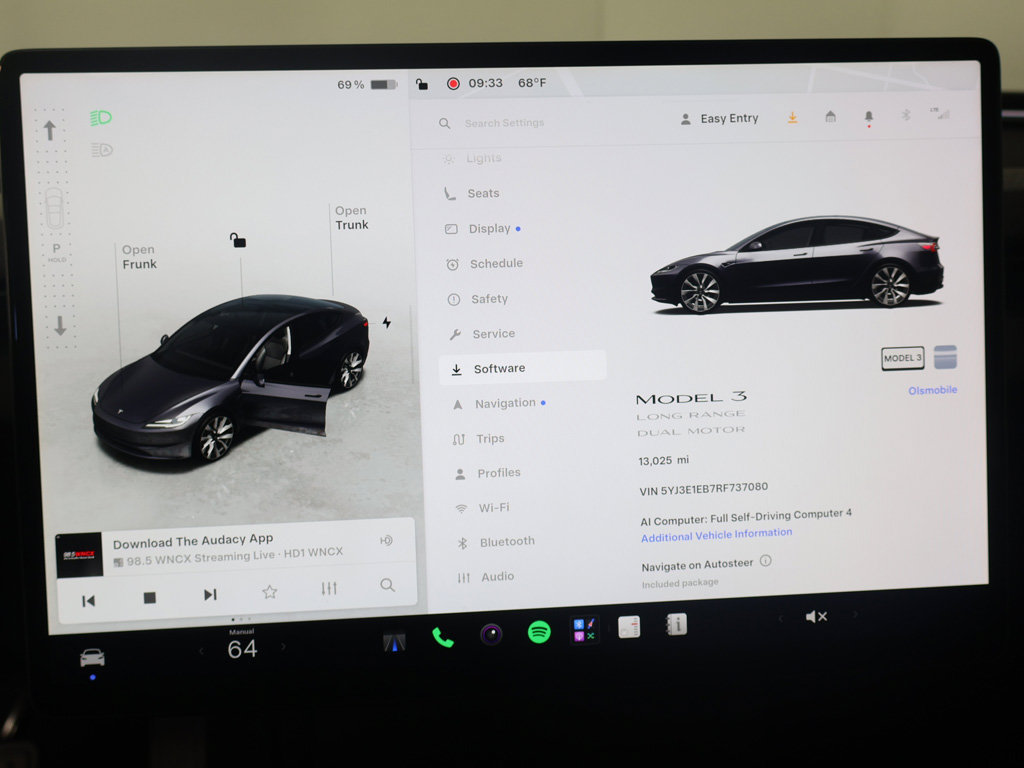Tap the VIN 5YJ3E1EB7RF737080 text
The image size is (1024, 768).
pyautogui.click(x=704, y=488)
